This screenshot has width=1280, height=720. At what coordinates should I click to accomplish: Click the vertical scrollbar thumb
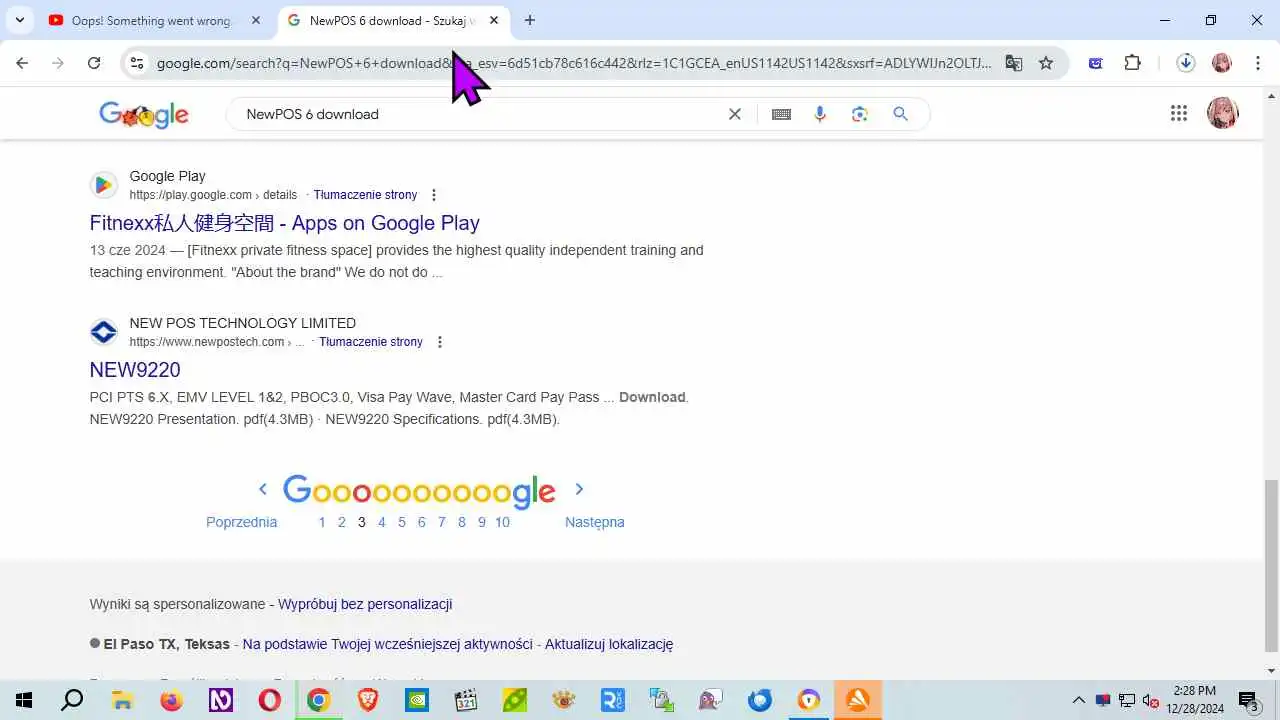(x=1271, y=565)
